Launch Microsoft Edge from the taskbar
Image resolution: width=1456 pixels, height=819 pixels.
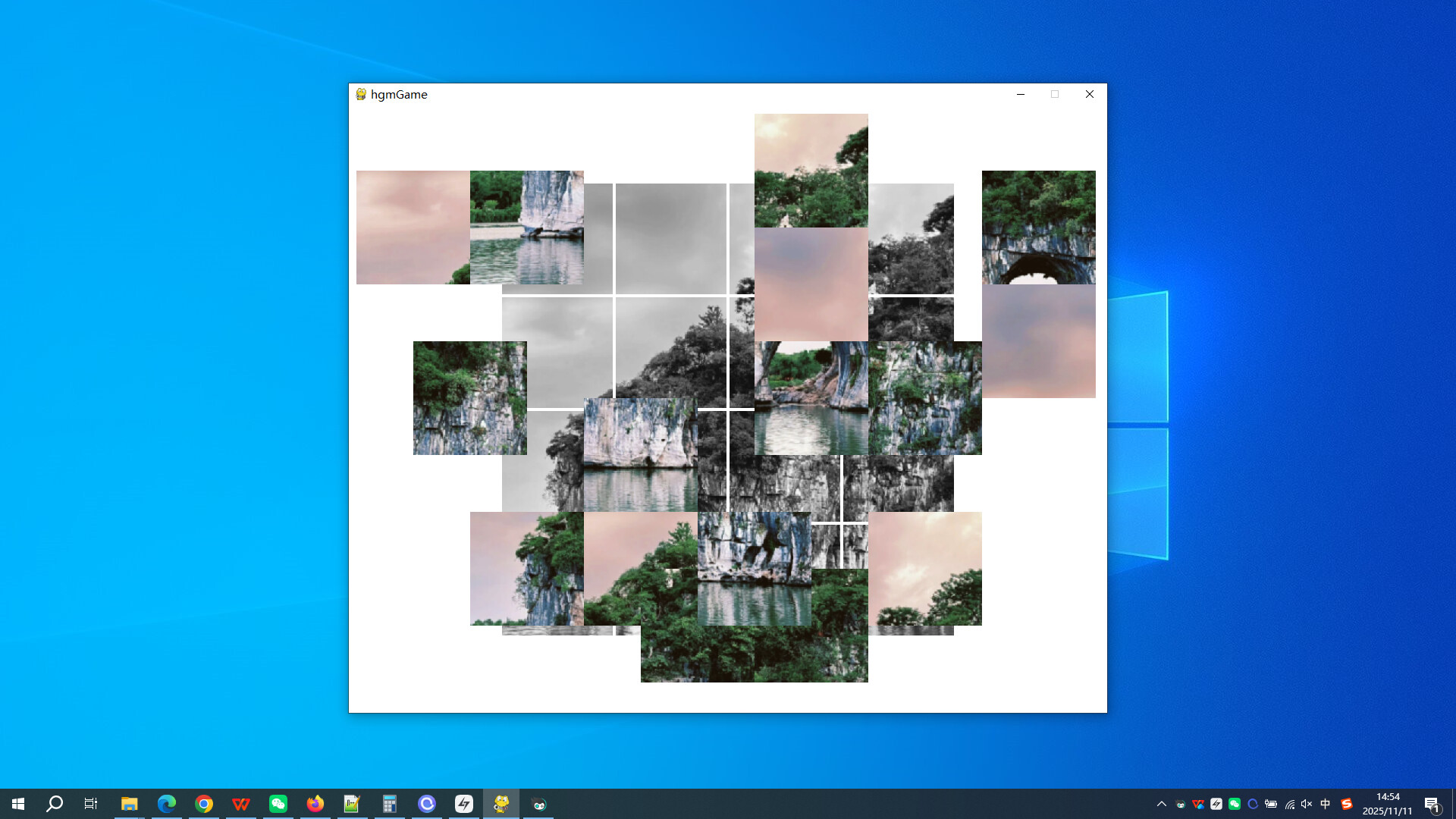pos(166,804)
